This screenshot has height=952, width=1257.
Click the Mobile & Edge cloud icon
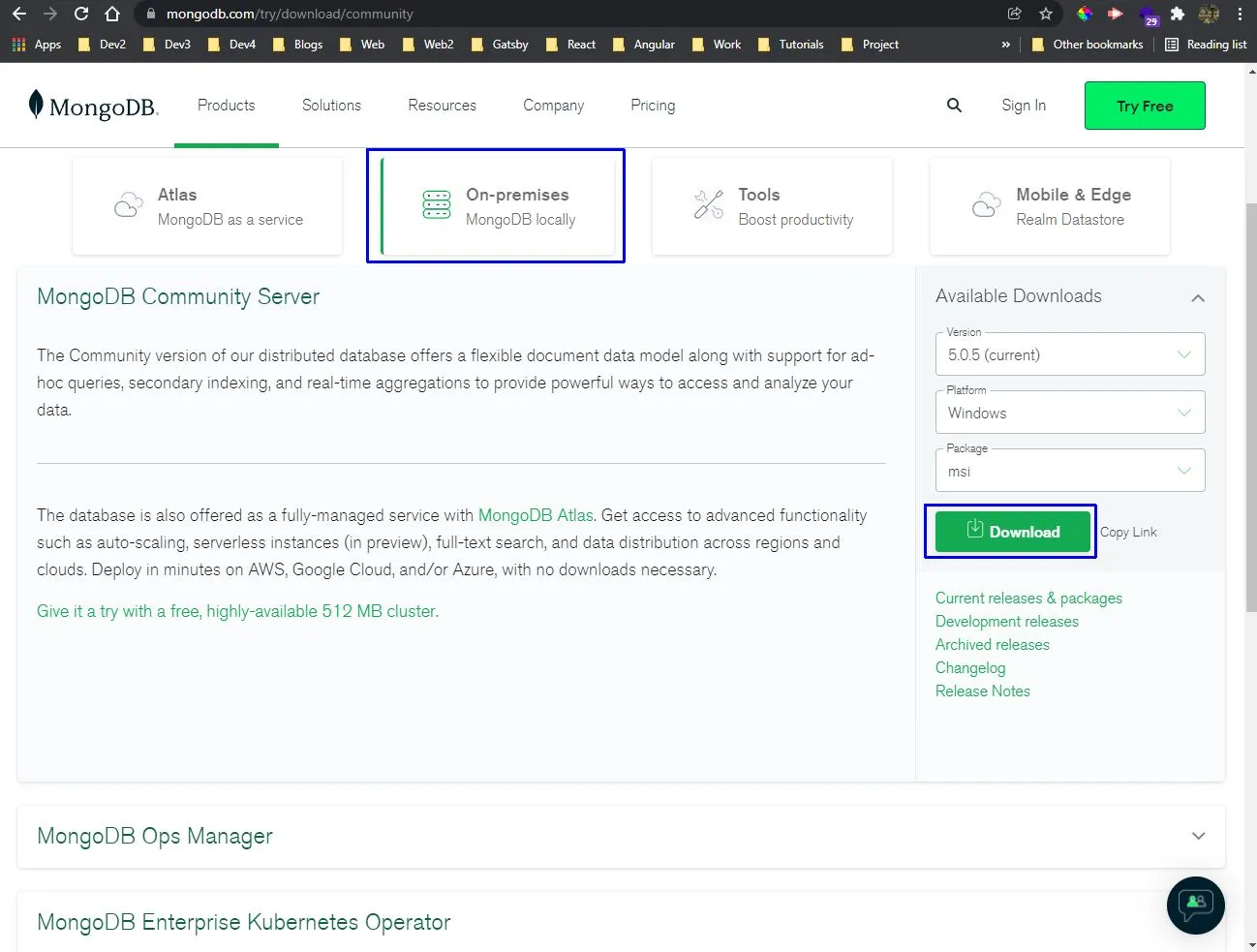[986, 205]
